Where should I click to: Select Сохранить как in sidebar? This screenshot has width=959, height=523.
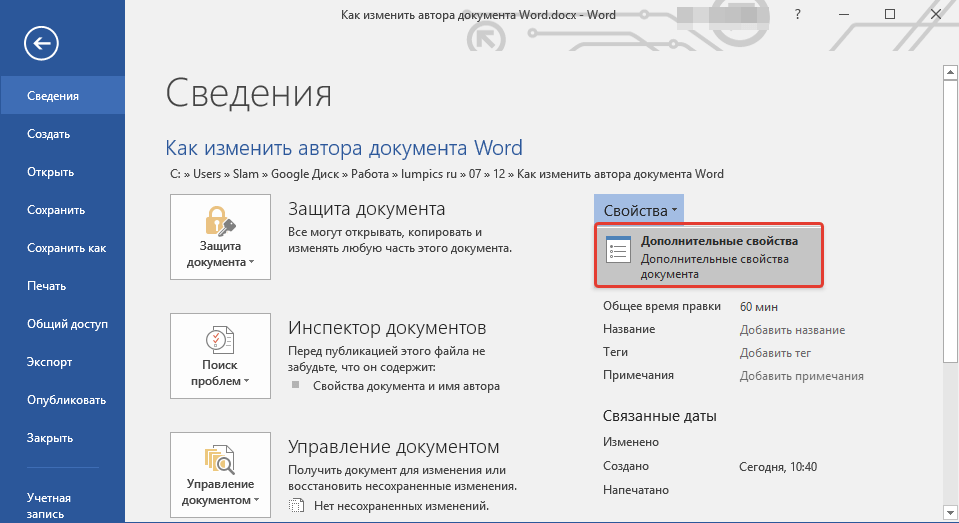pyautogui.click(x=66, y=248)
